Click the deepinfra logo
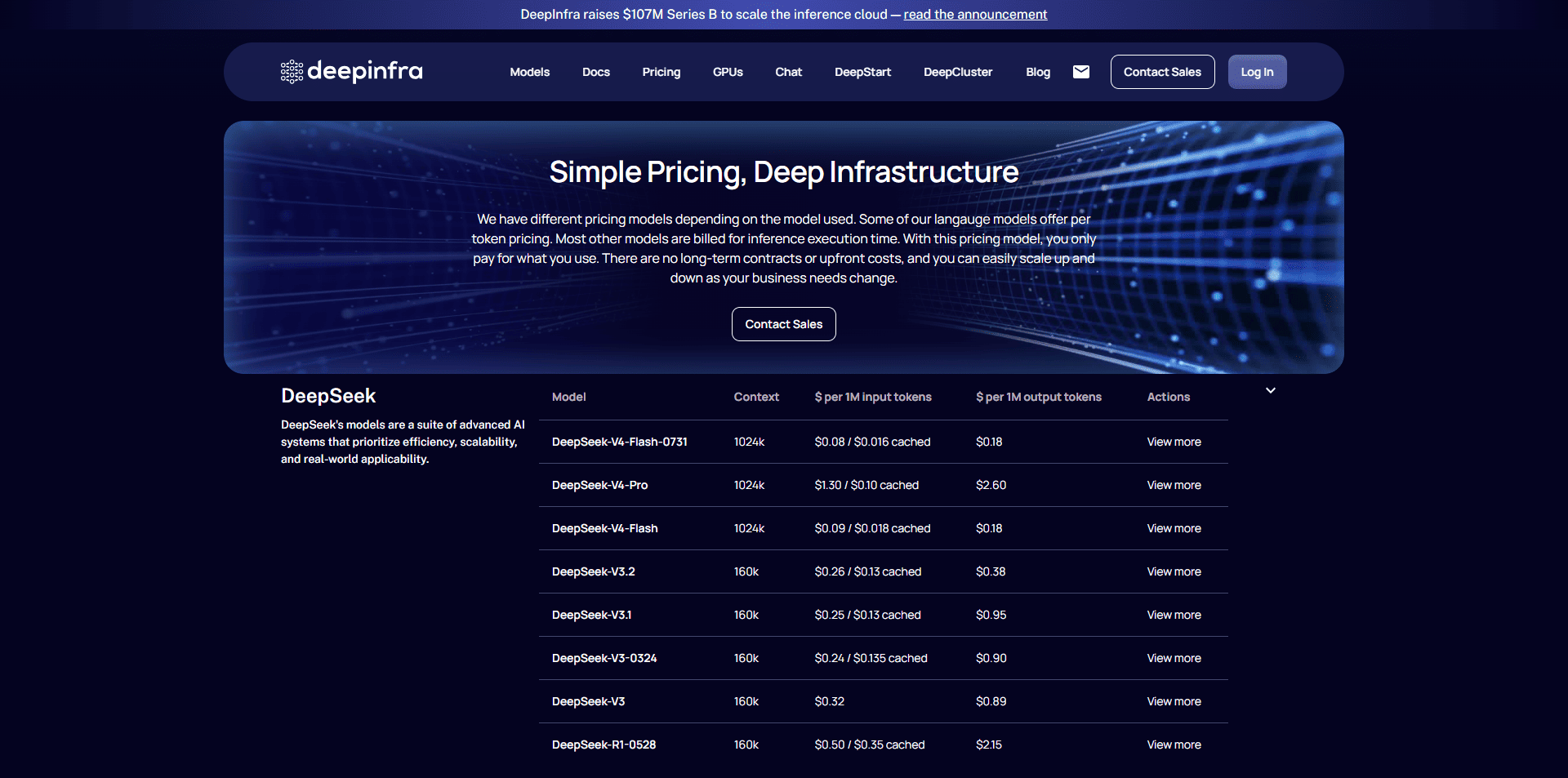This screenshot has width=1568, height=778. (351, 72)
